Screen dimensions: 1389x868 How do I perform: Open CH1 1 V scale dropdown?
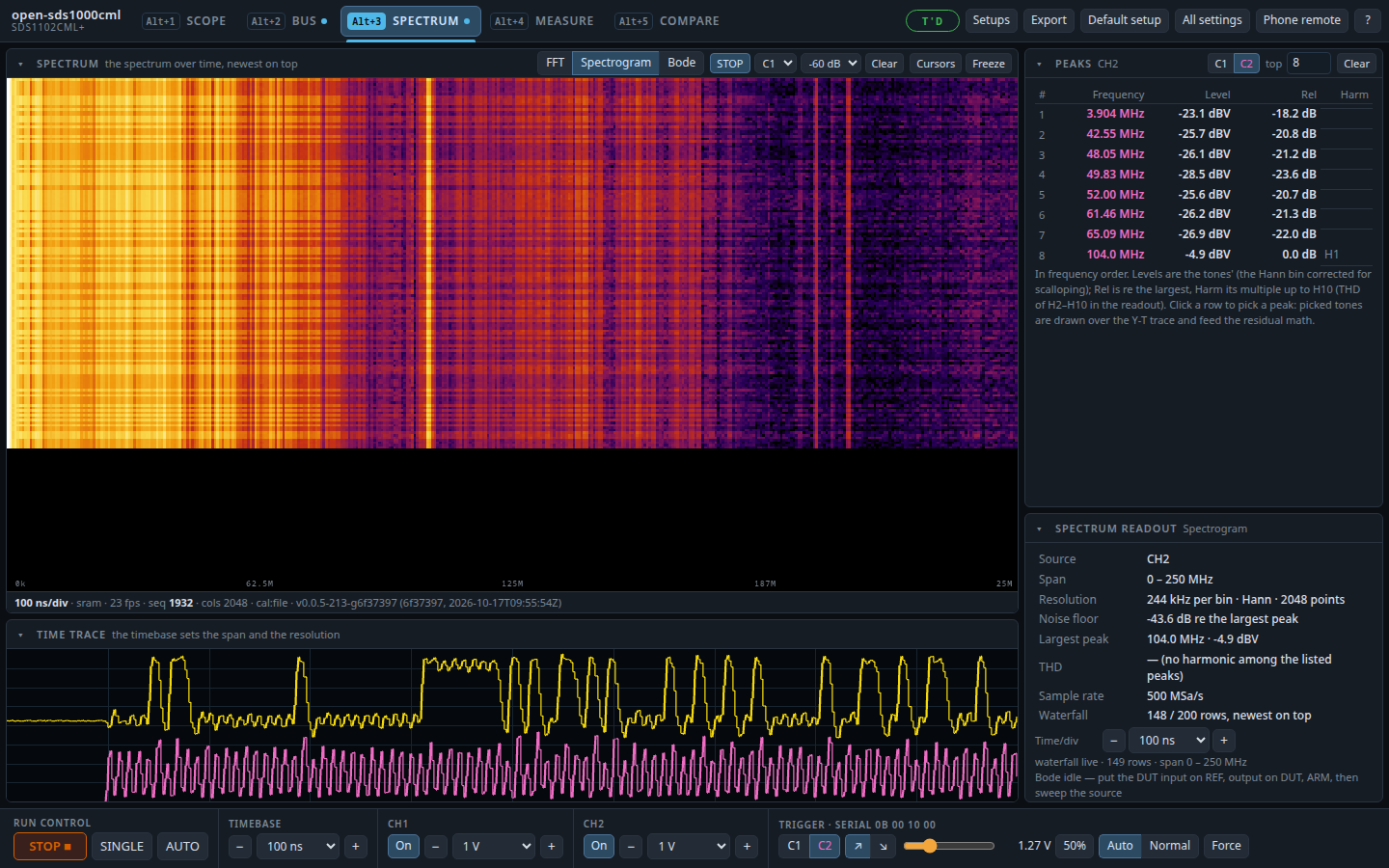click(x=494, y=847)
